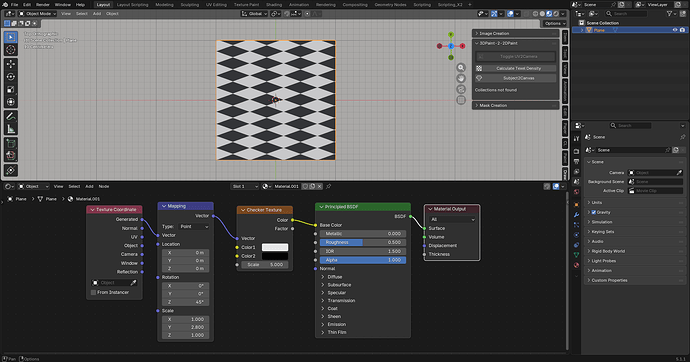Activate the 3D Cursor tool

[x=11, y=50]
